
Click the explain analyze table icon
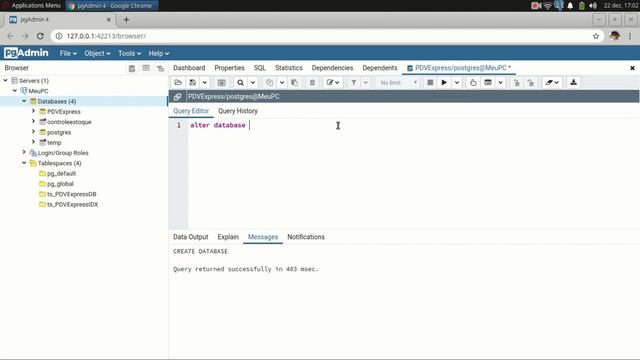point(488,82)
